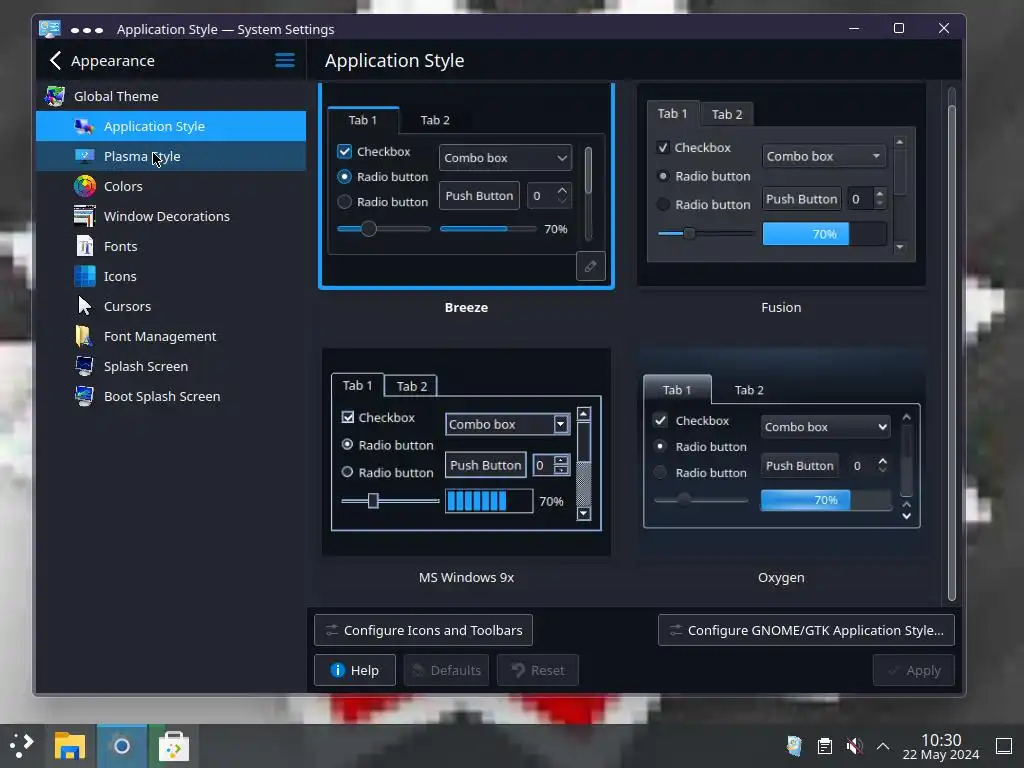Viewport: 1024px width, 768px height.
Task: Open the file manager from the taskbar
Action: [70, 746]
